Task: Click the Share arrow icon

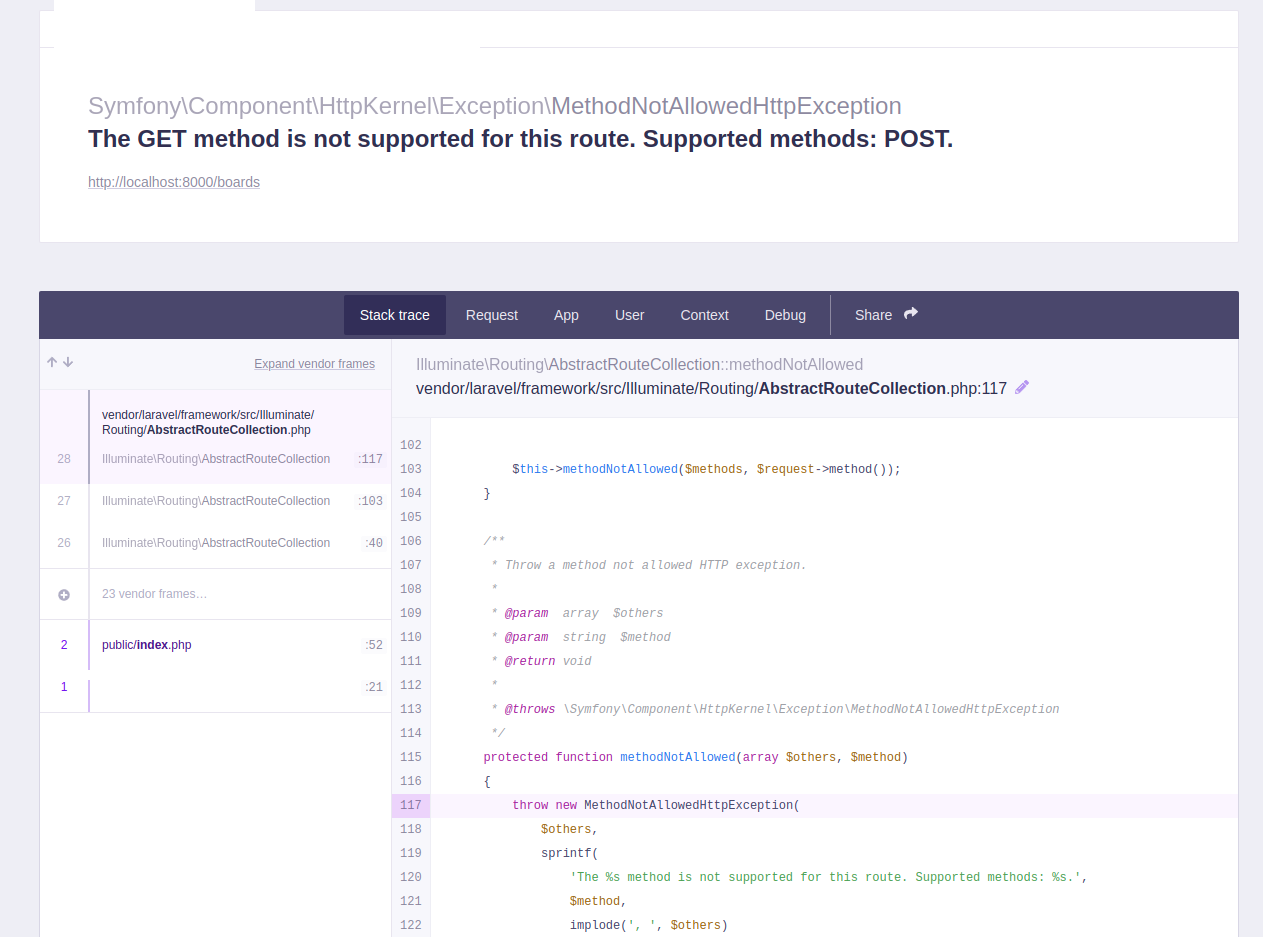Action: pos(911,314)
